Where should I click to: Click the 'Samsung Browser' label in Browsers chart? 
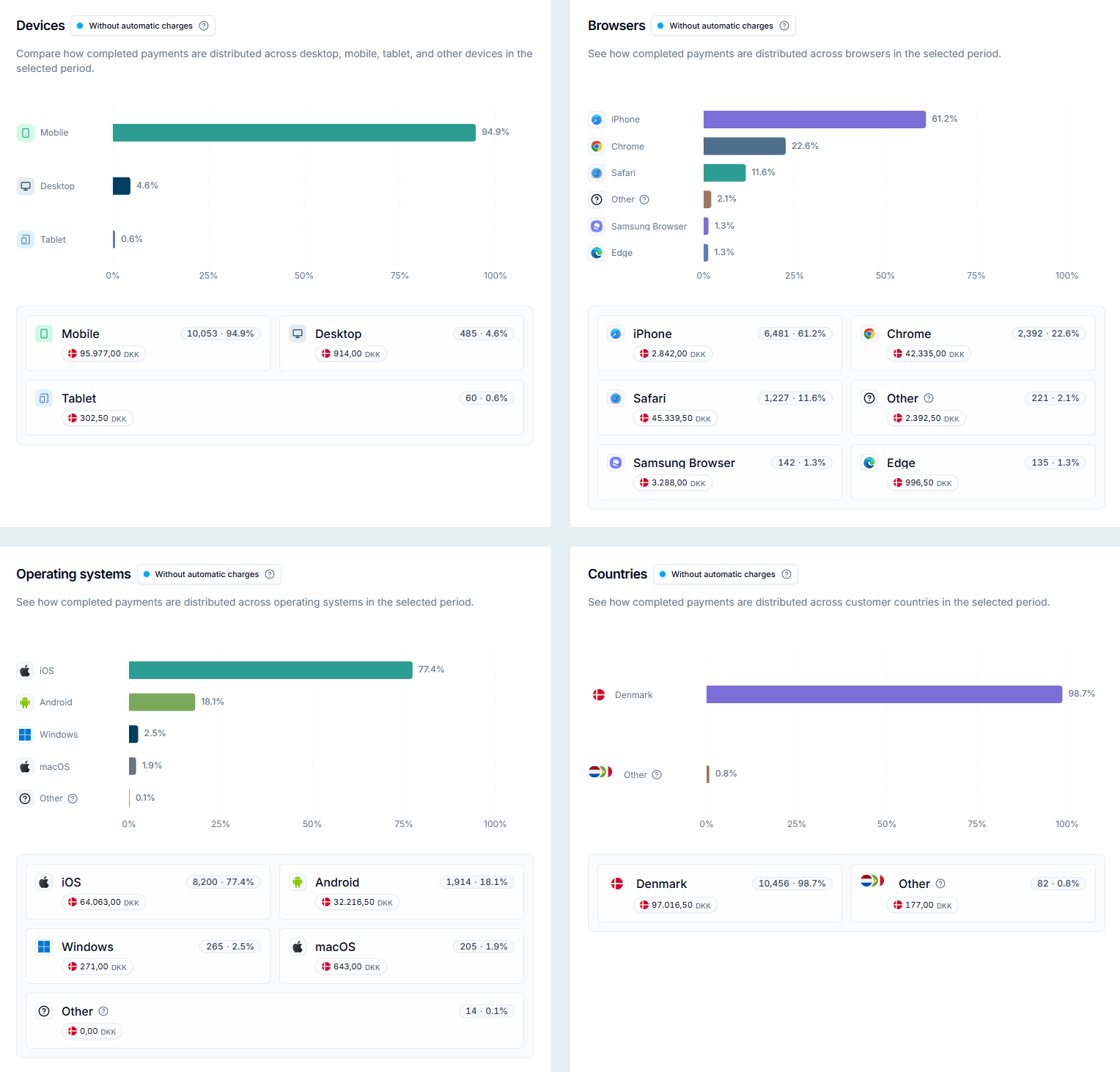click(x=649, y=227)
